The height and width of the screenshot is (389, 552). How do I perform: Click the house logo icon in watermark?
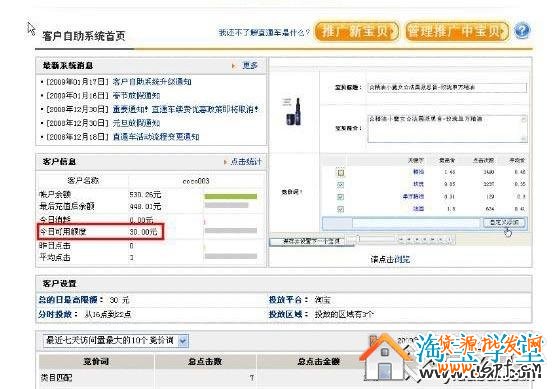(x=385, y=357)
